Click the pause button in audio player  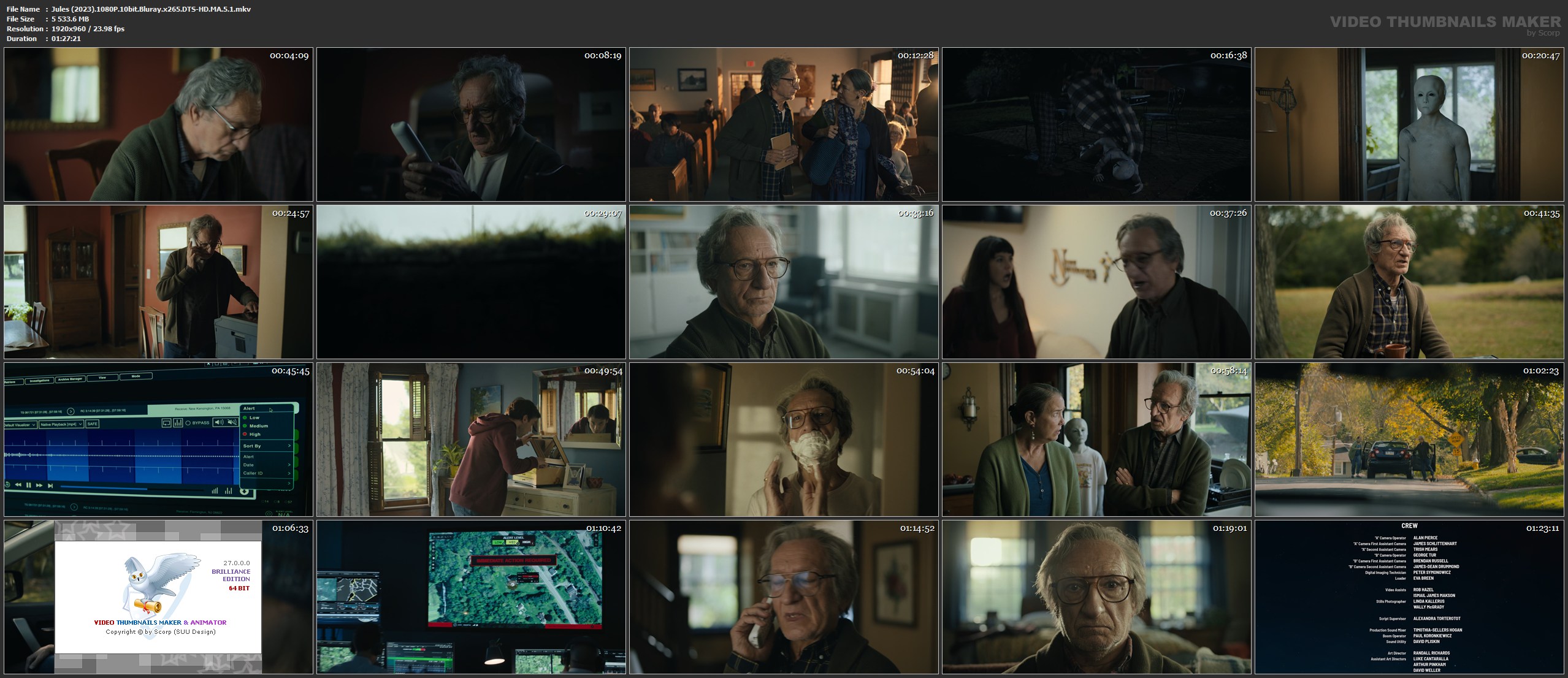(29, 485)
